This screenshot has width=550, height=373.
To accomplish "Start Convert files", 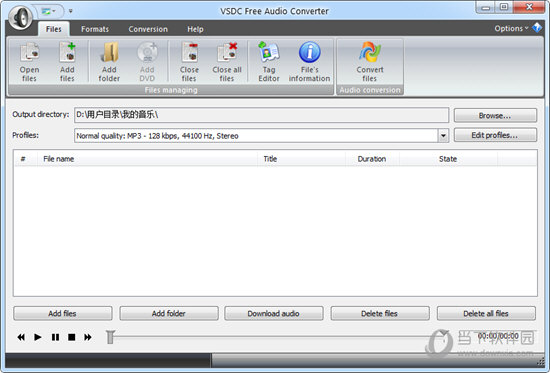I will point(370,62).
